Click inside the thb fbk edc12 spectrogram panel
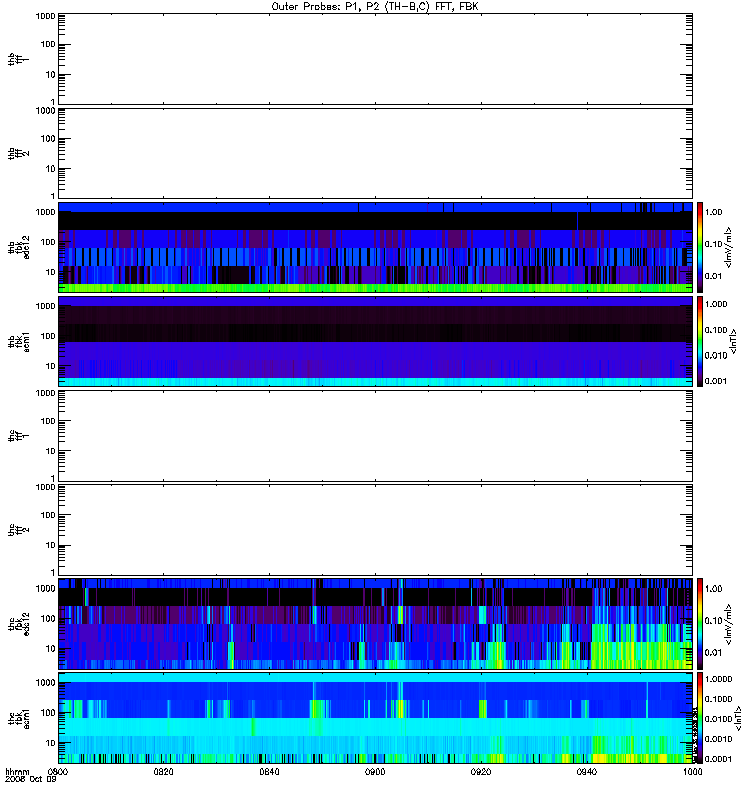 (x=375, y=247)
